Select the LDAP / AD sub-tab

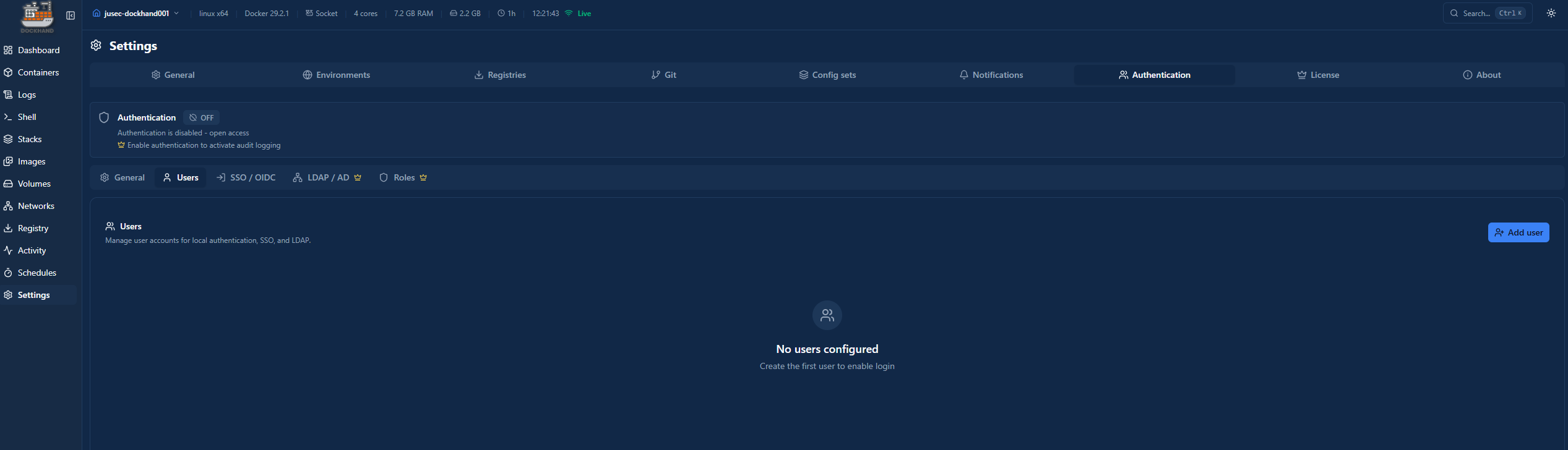coord(327,177)
